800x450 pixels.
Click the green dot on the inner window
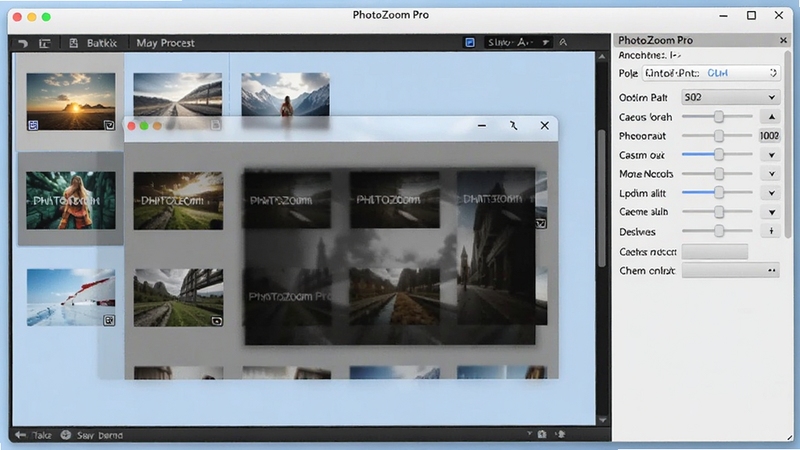pyautogui.click(x=144, y=126)
